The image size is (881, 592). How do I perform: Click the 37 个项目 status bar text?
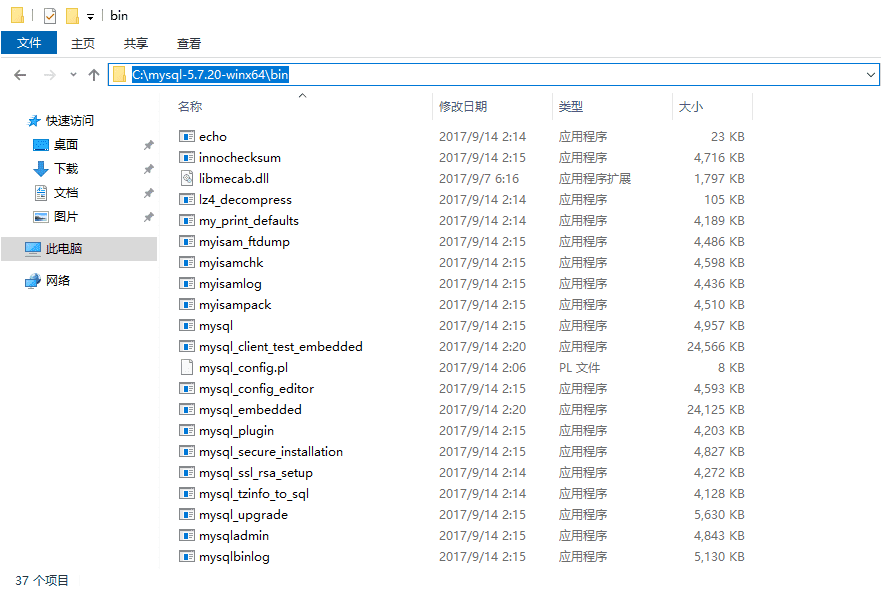42,580
